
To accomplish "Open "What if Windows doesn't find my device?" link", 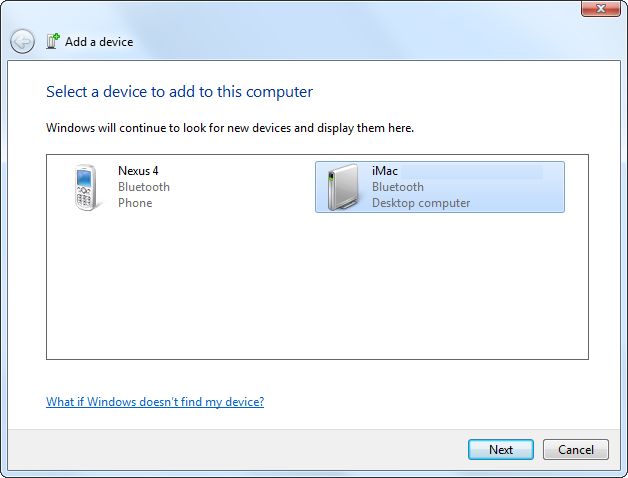I will pos(155,402).
